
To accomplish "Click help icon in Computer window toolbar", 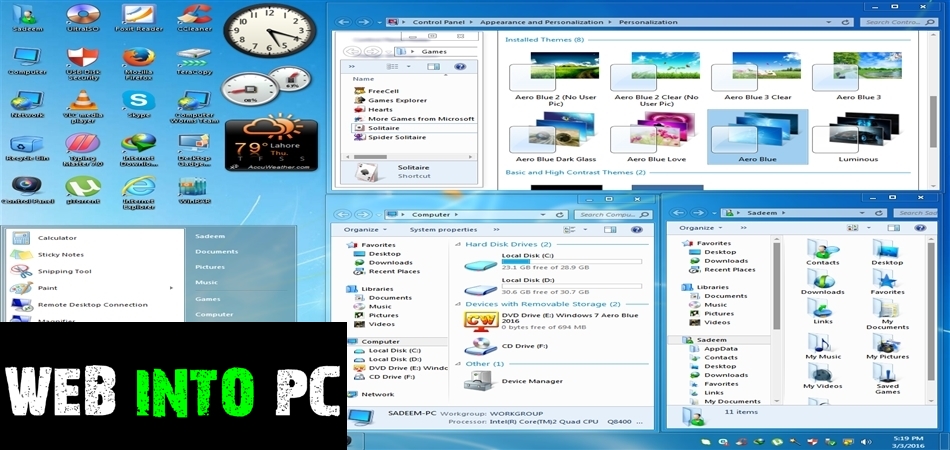I will point(636,230).
